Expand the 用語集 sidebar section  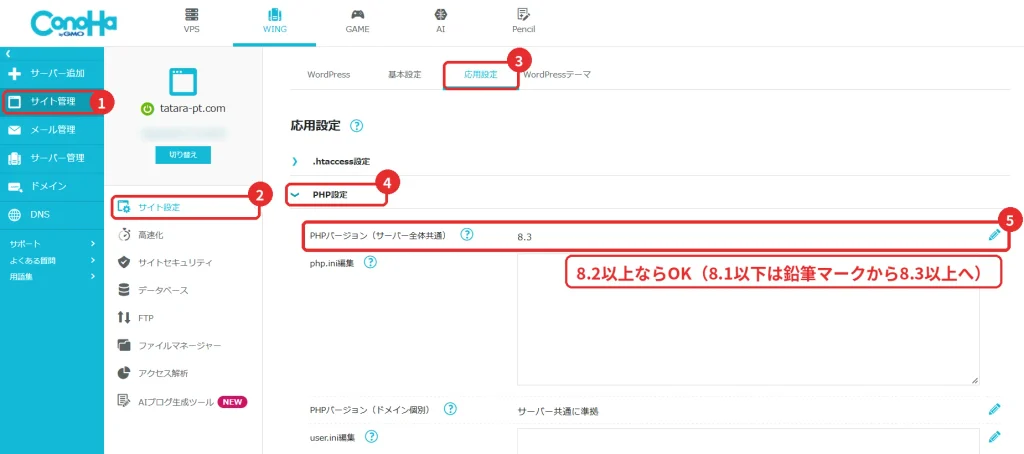point(52,276)
